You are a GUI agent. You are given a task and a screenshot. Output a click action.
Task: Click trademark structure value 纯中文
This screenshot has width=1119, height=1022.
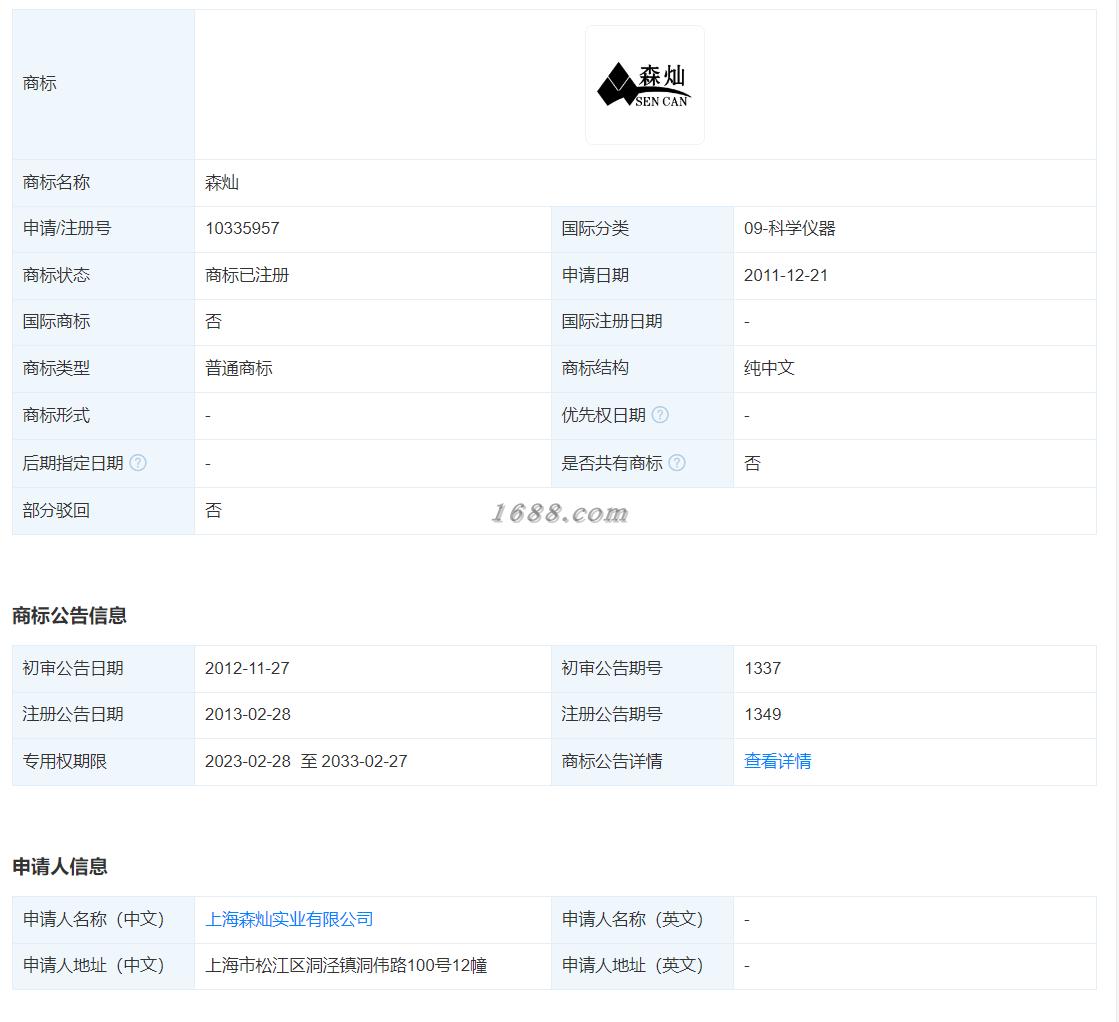769,368
